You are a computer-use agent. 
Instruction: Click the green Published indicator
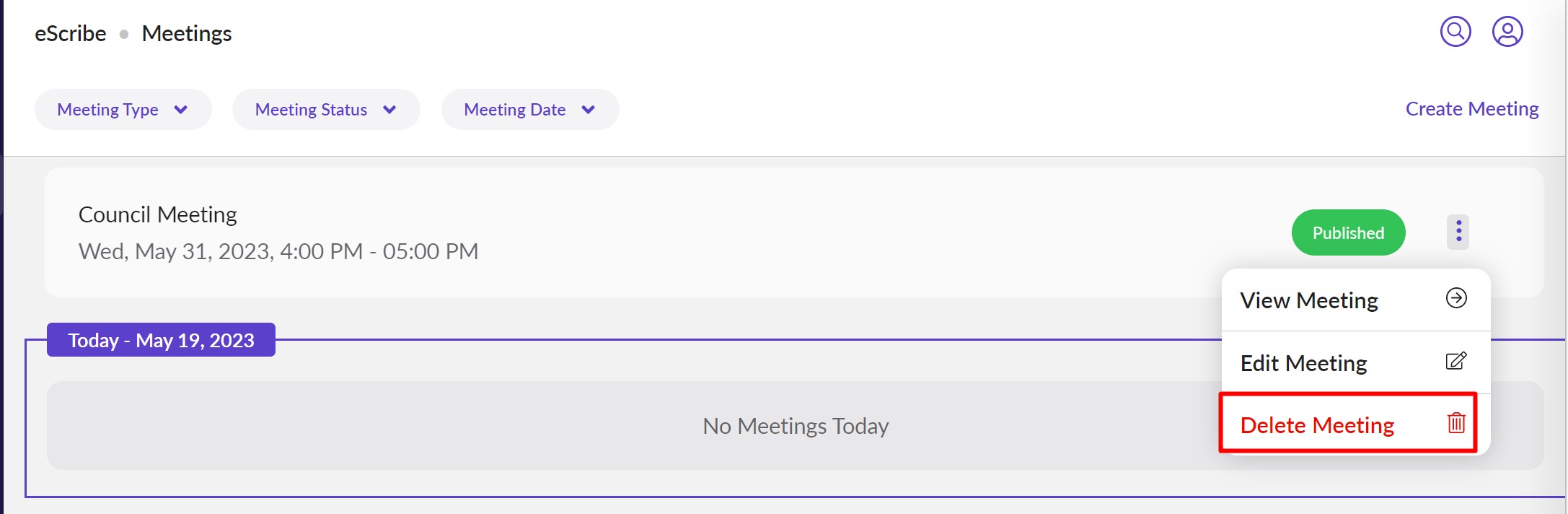click(1347, 232)
